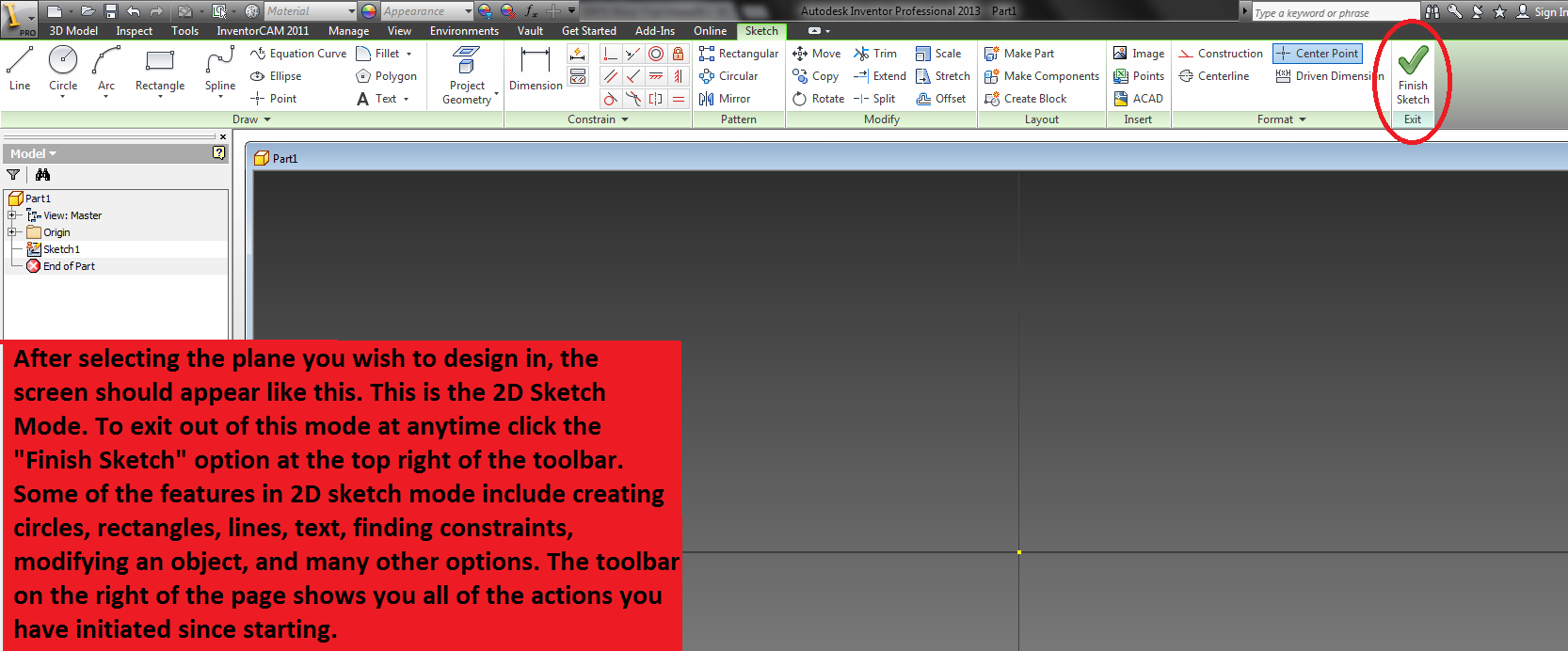The image size is (1568, 651).
Task: Switch to the Manage tab
Action: tap(348, 31)
